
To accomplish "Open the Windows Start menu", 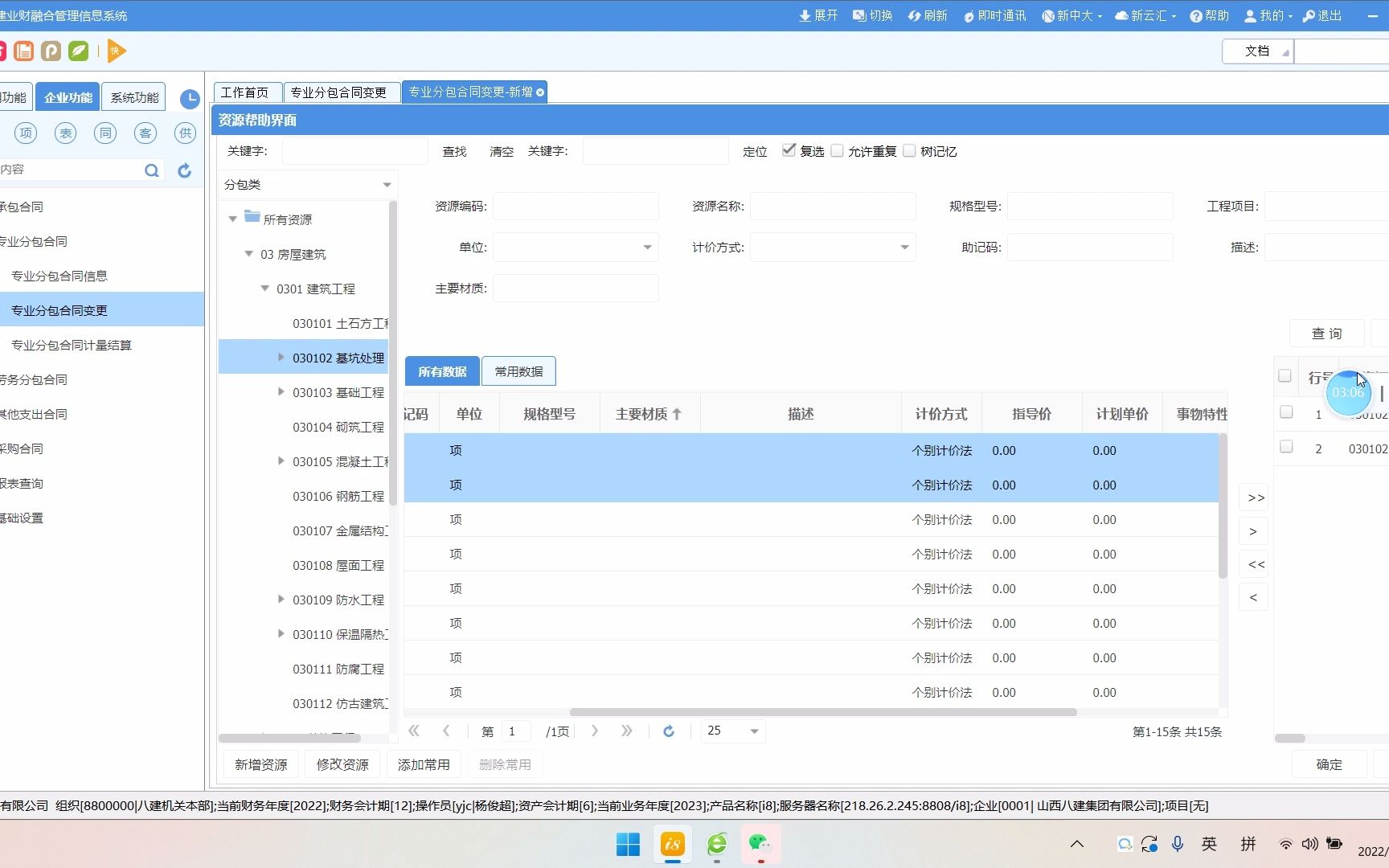I will 628,844.
